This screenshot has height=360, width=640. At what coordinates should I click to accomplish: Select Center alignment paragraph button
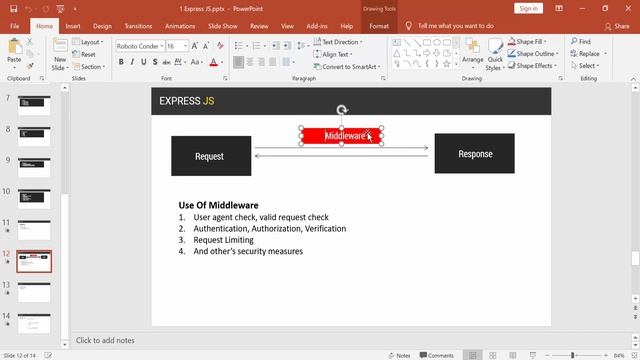pos(250,62)
